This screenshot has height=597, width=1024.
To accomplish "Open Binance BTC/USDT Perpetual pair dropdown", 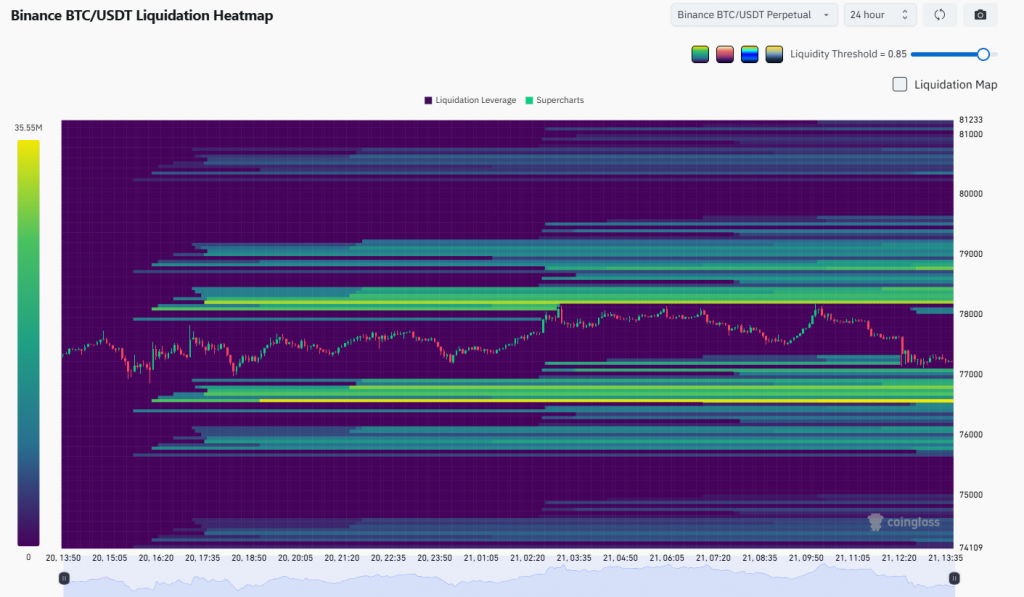I will pyautogui.click(x=754, y=15).
